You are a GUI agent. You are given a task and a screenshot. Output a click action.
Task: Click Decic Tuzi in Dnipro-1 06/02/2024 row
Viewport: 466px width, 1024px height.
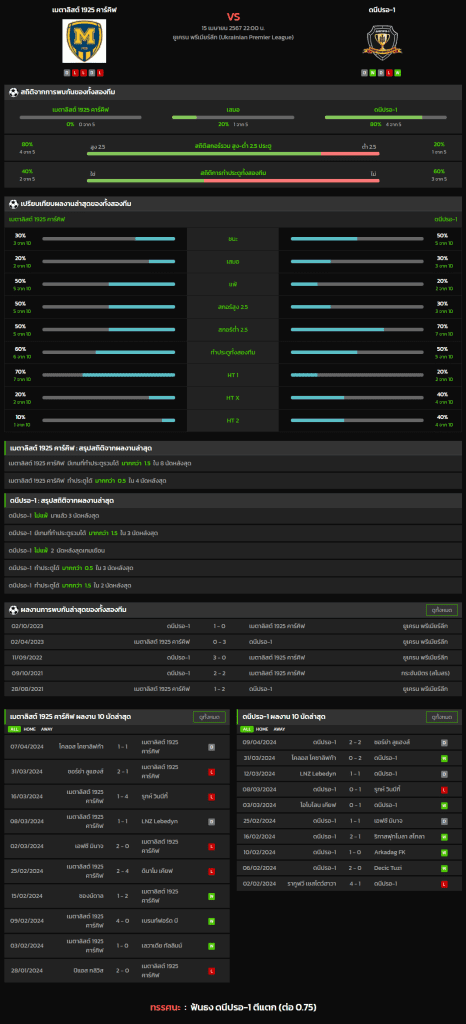point(387,868)
